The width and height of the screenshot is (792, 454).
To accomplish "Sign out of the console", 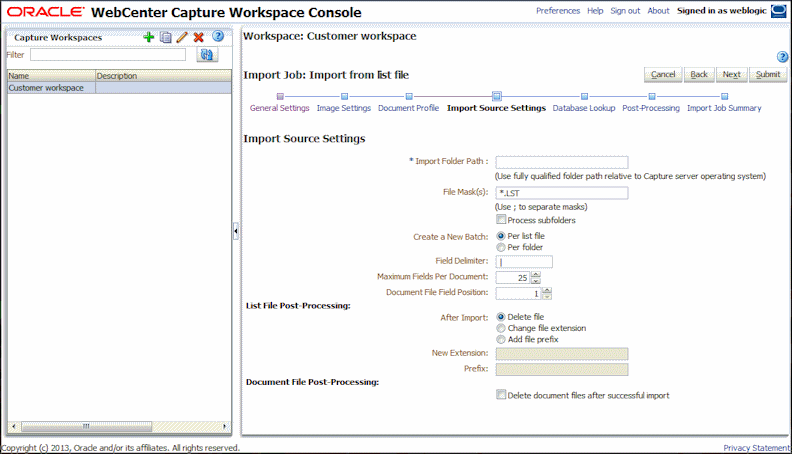I will 625,11.
